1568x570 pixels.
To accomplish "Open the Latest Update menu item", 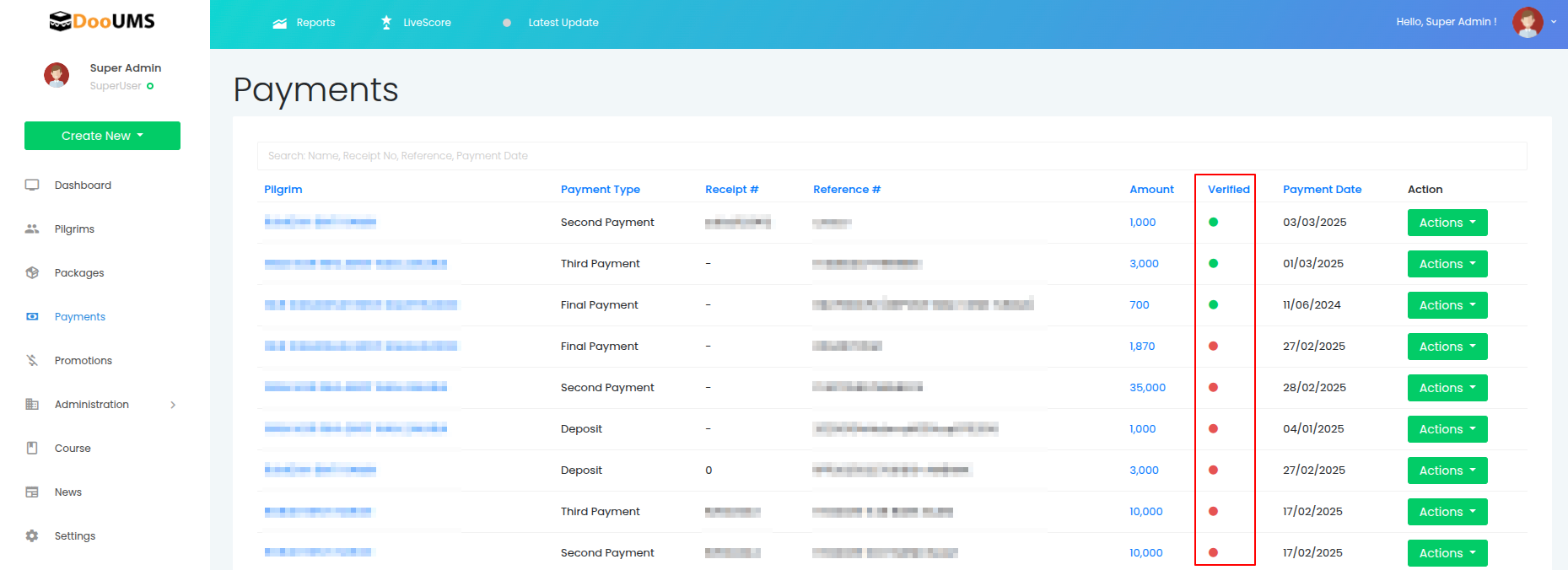I will coord(563,23).
